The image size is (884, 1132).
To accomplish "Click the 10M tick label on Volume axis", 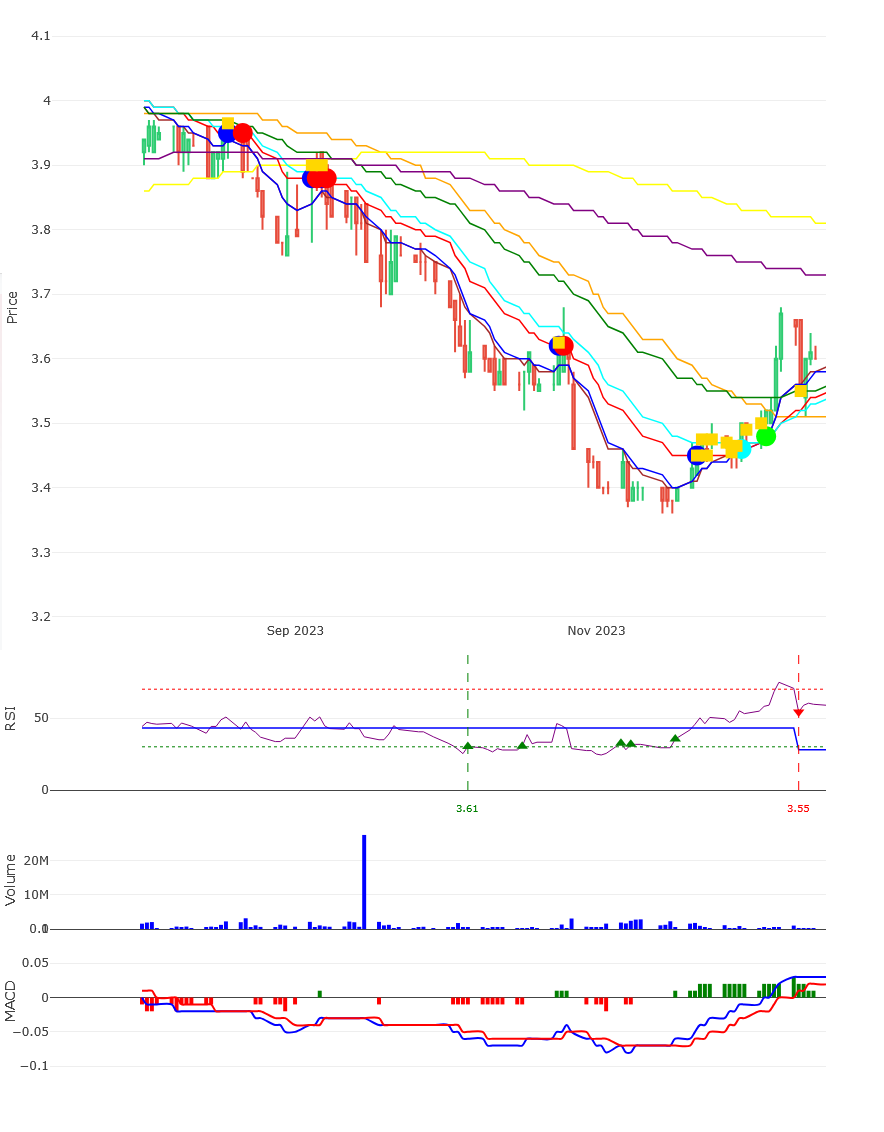I will tap(36, 894).
